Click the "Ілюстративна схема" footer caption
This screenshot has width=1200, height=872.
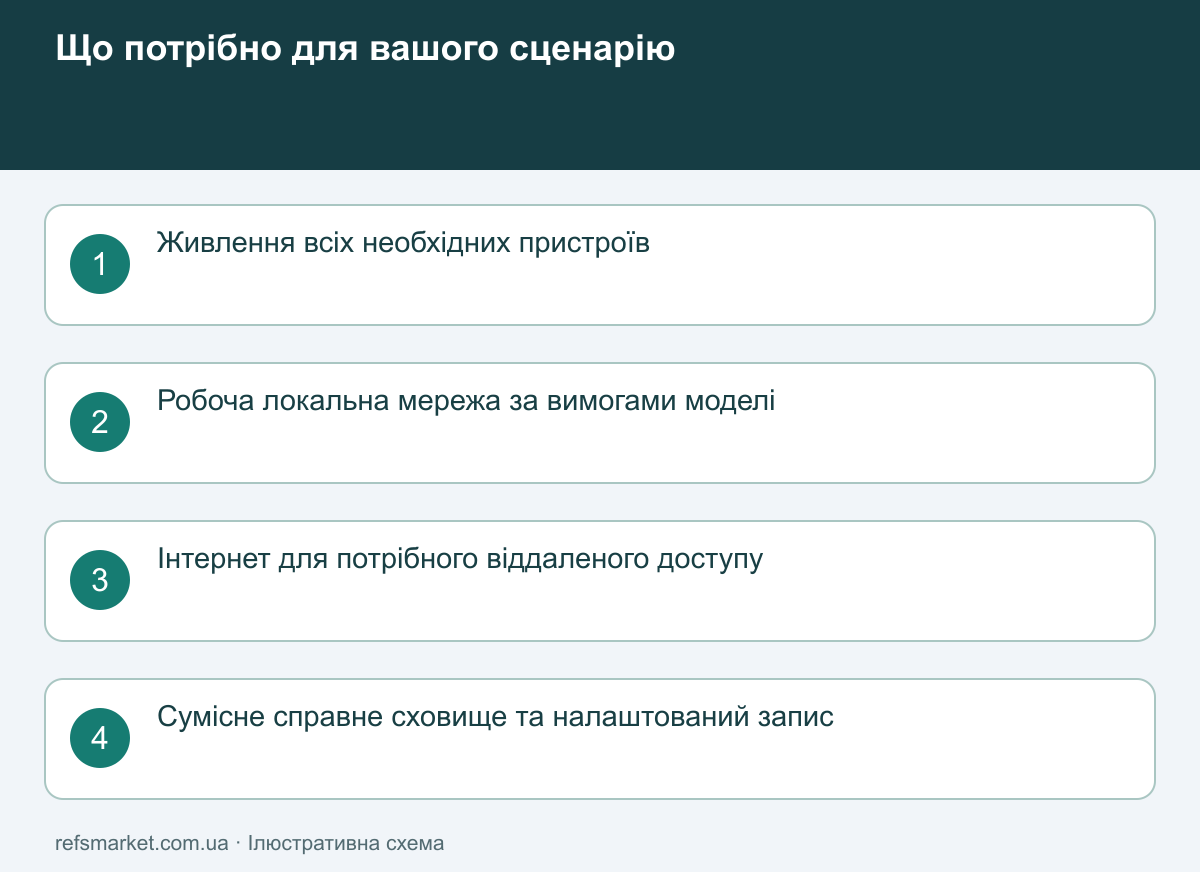click(x=346, y=843)
